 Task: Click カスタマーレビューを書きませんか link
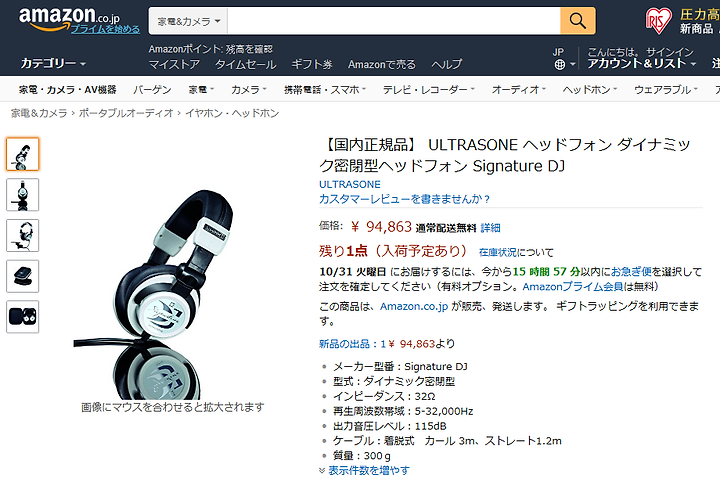pyautogui.click(x=405, y=199)
